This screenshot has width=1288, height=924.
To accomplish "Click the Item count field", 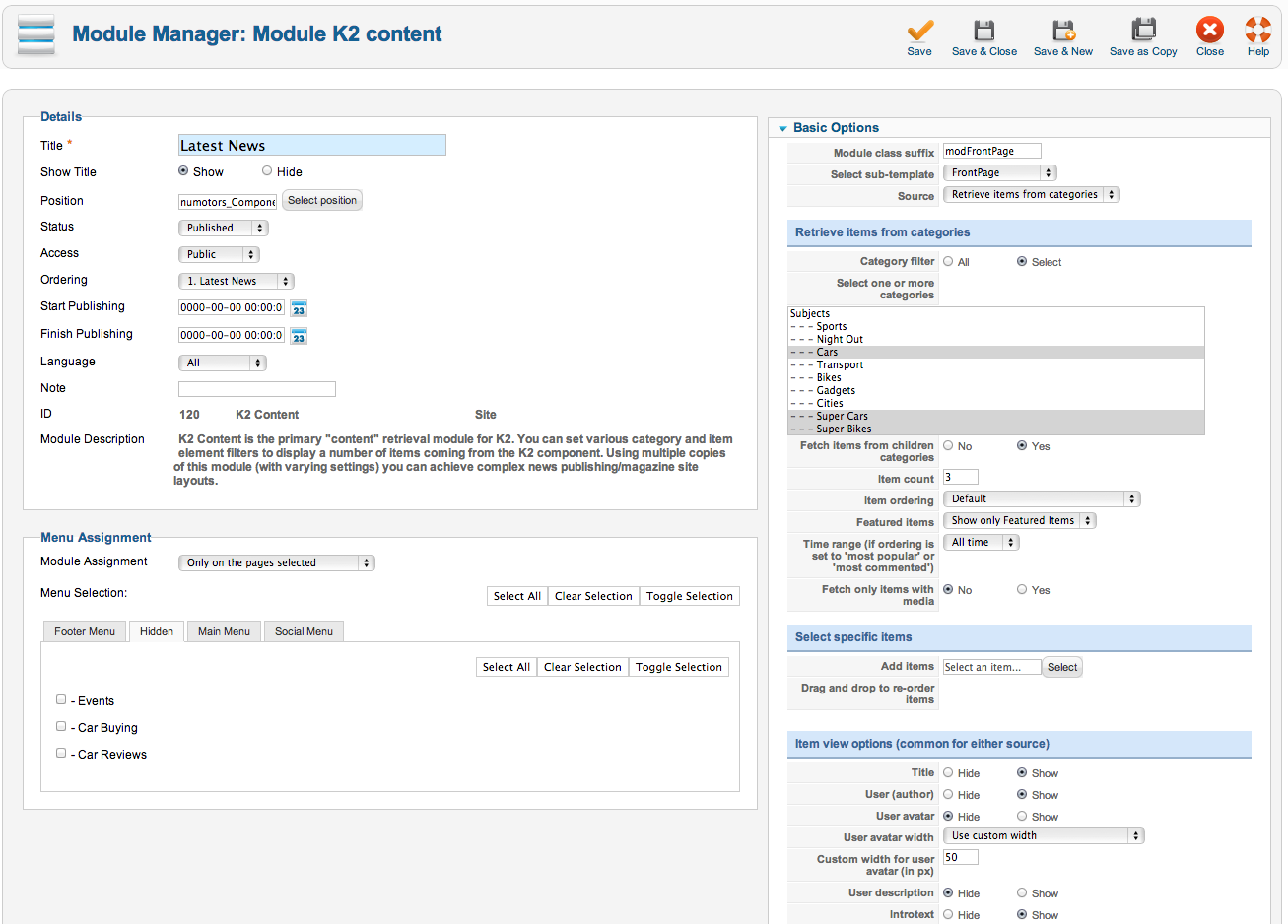I will click(x=961, y=477).
